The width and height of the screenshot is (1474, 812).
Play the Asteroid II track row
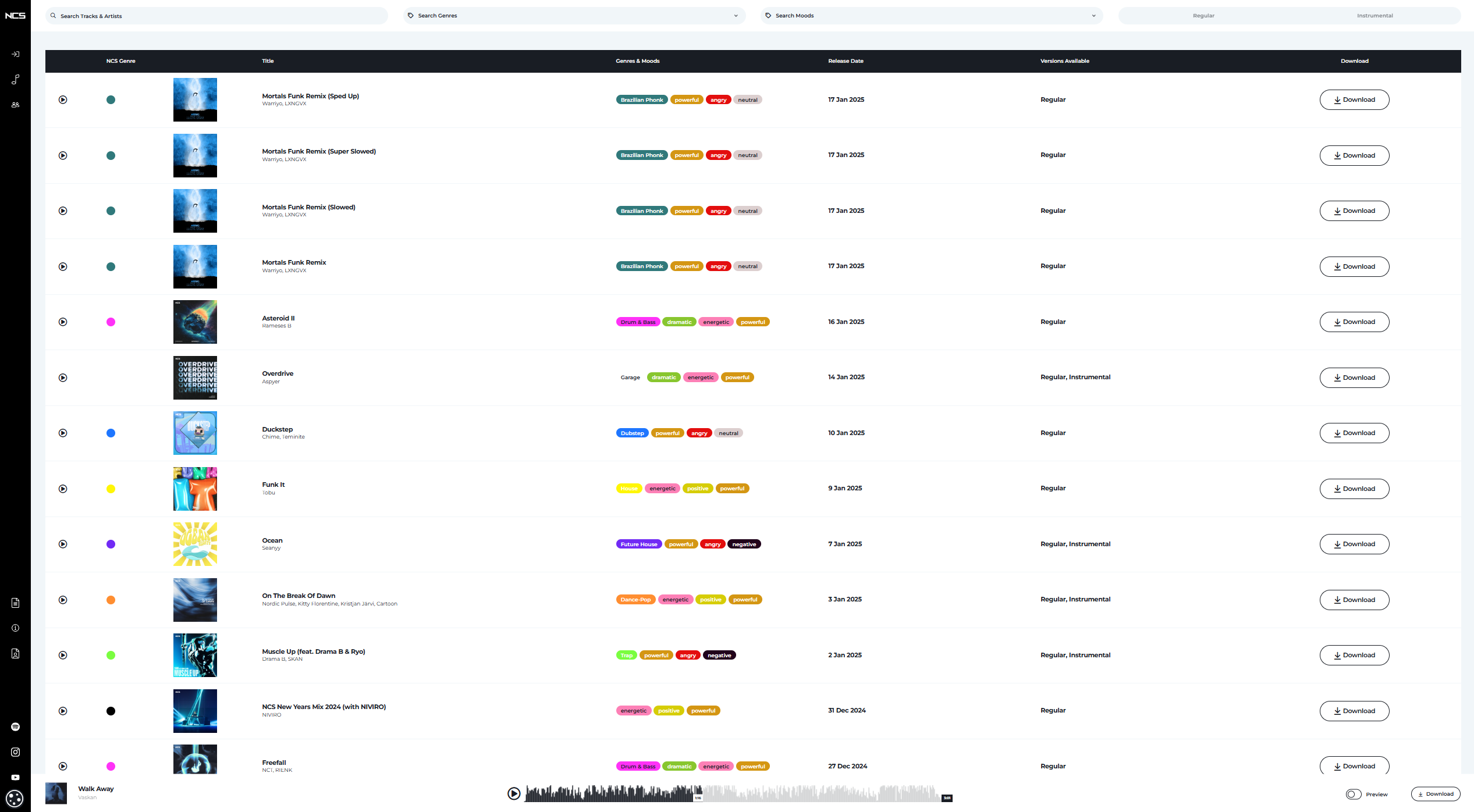point(63,322)
